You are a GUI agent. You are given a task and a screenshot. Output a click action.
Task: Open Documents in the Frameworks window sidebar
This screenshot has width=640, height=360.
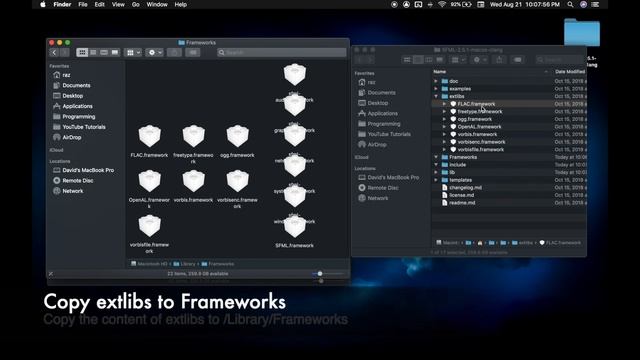tap(72, 85)
